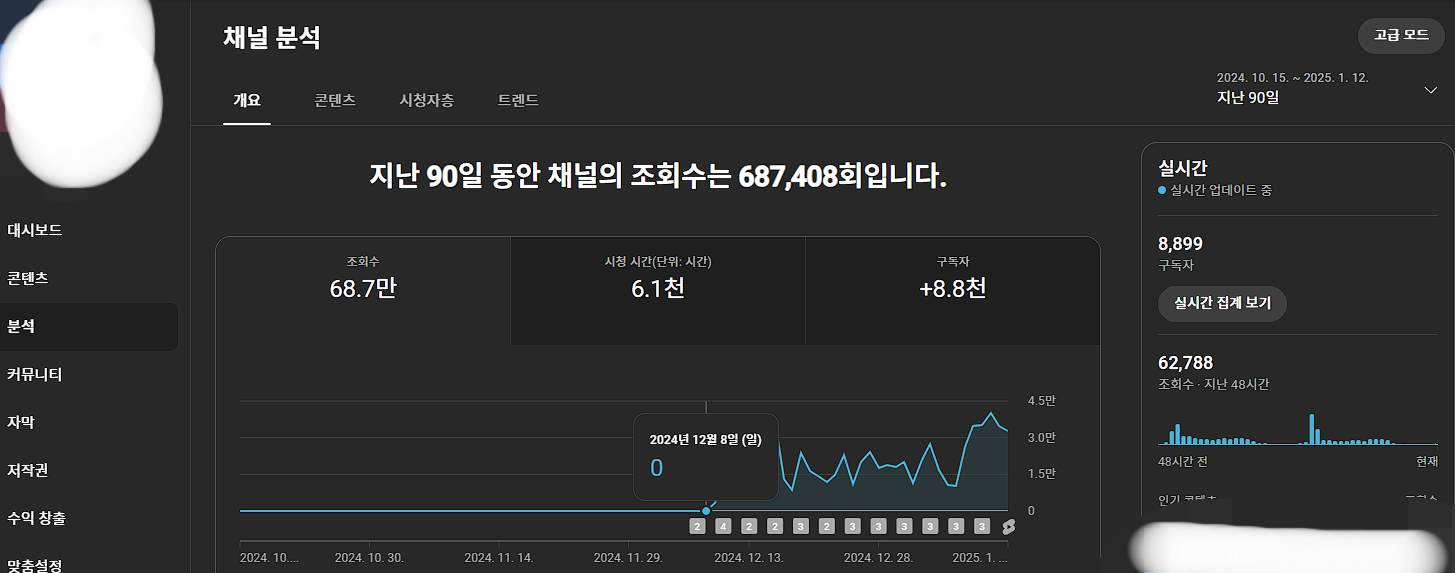Open 대시보드 in the sidebar
The width and height of the screenshot is (1455, 573).
tap(35, 230)
